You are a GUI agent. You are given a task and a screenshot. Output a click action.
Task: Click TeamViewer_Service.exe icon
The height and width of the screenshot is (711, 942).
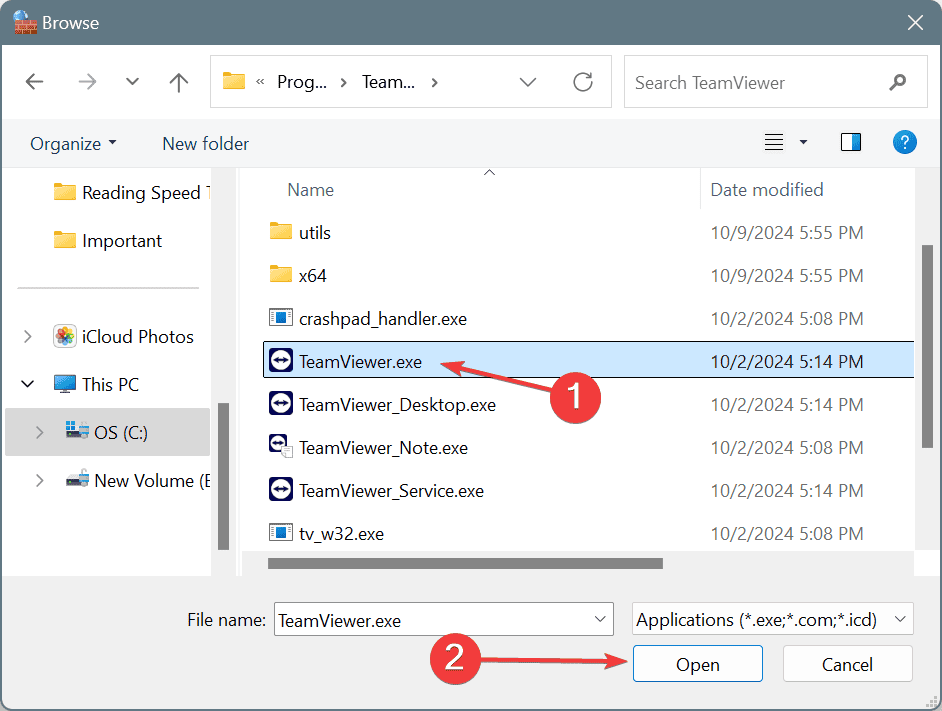[281, 489]
